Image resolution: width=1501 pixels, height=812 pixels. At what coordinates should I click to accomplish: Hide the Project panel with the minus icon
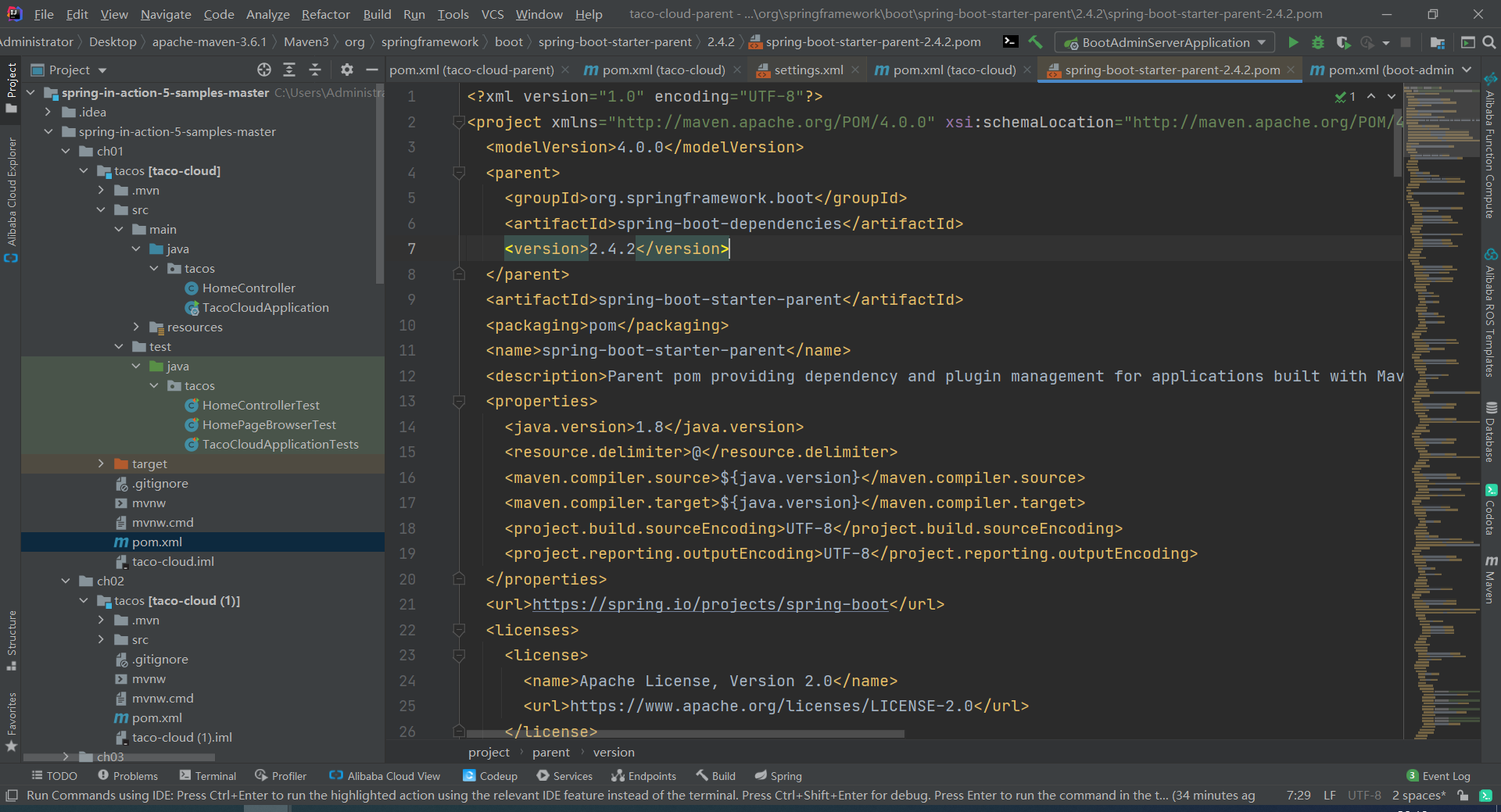point(372,70)
